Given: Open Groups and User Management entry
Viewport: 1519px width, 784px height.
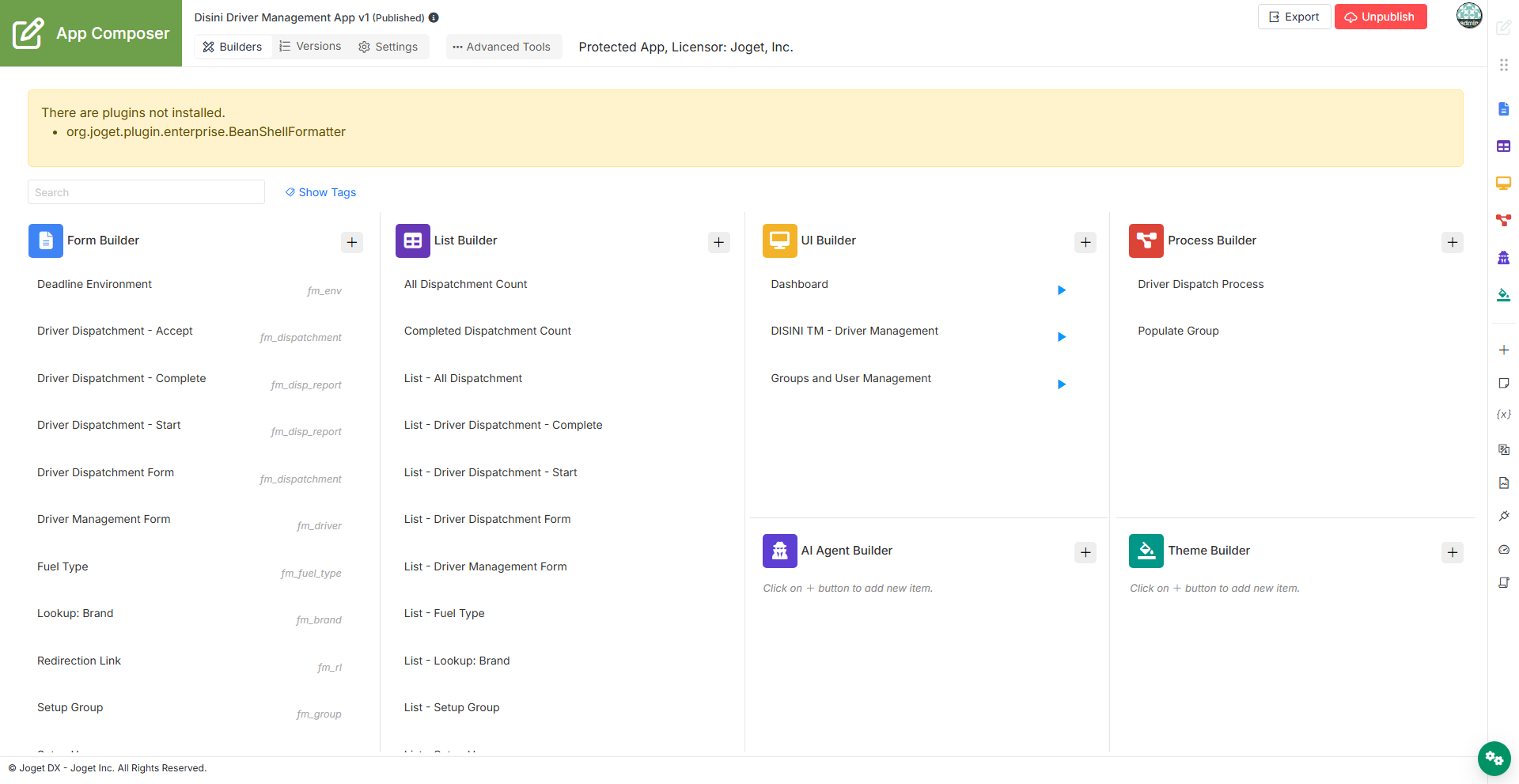Looking at the screenshot, I should coord(850,378).
